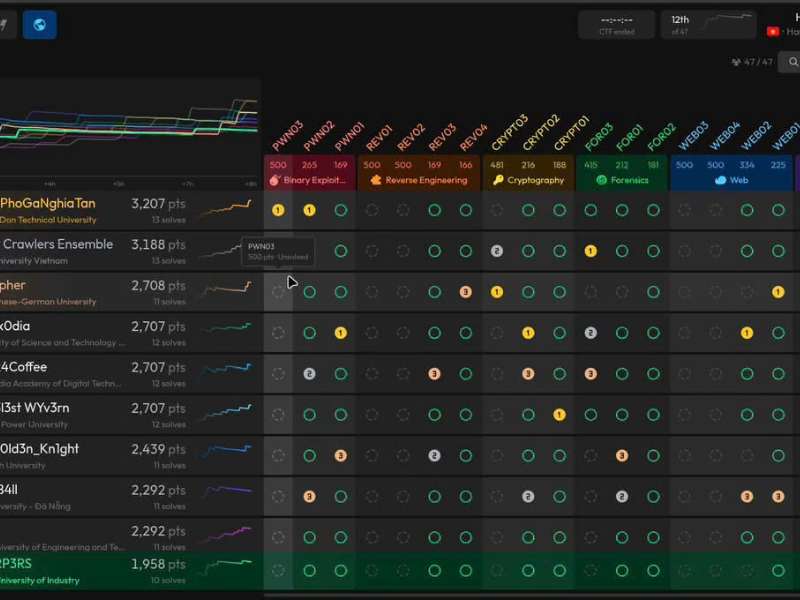Select 4Coffee's silver medal on PWN02
800x600 pixels.
coord(309,374)
